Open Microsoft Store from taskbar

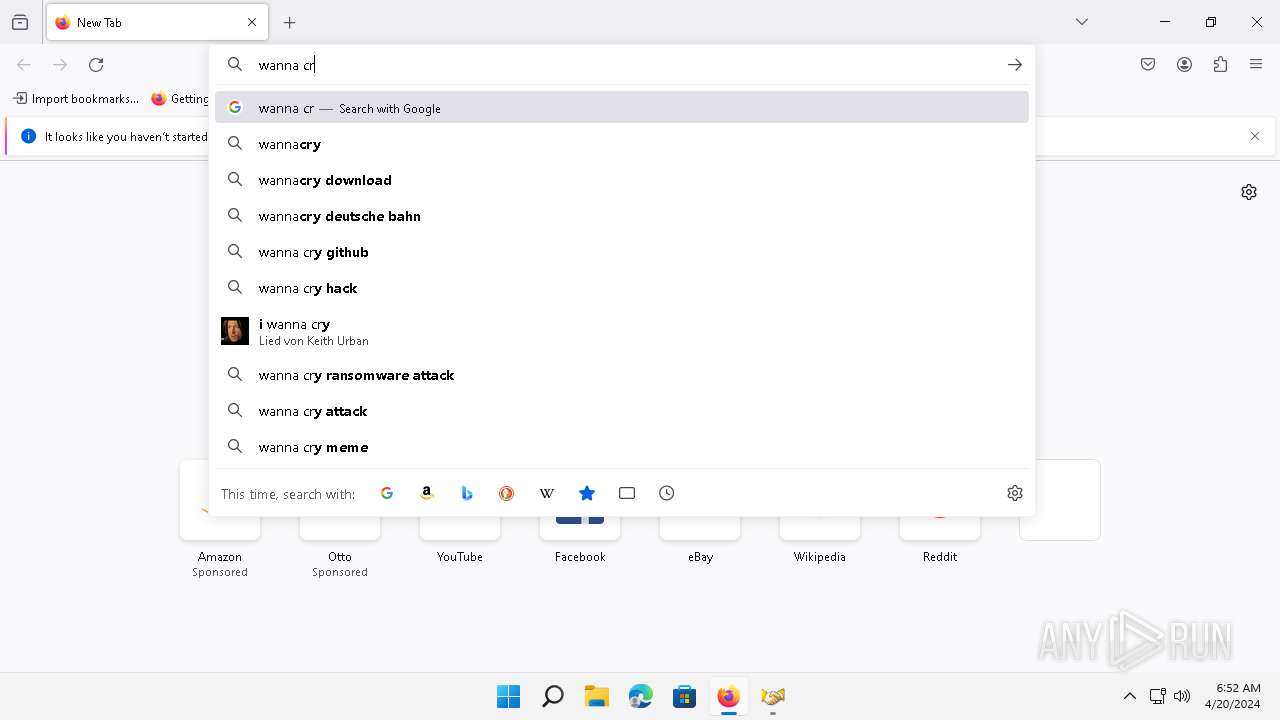[684, 696]
